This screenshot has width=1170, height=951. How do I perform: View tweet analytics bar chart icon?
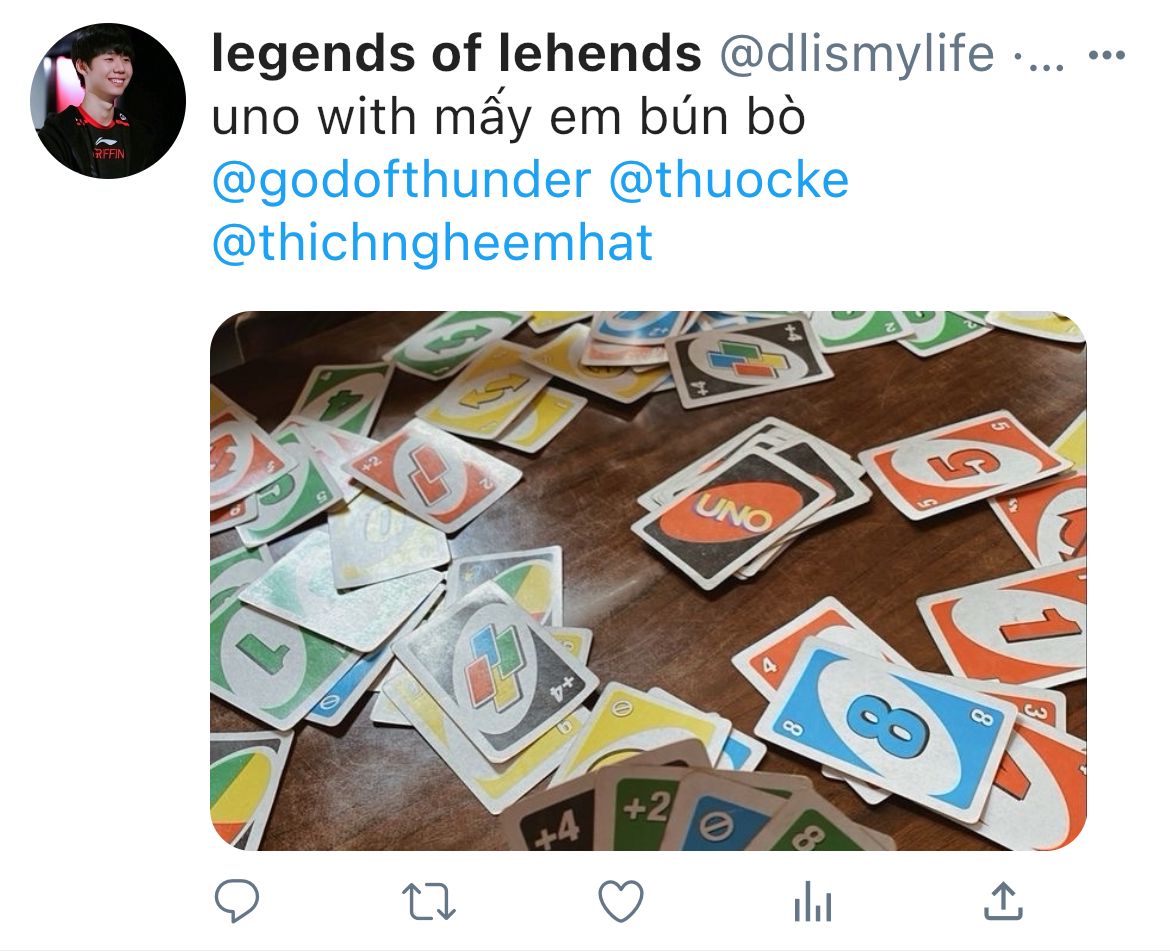(x=813, y=901)
